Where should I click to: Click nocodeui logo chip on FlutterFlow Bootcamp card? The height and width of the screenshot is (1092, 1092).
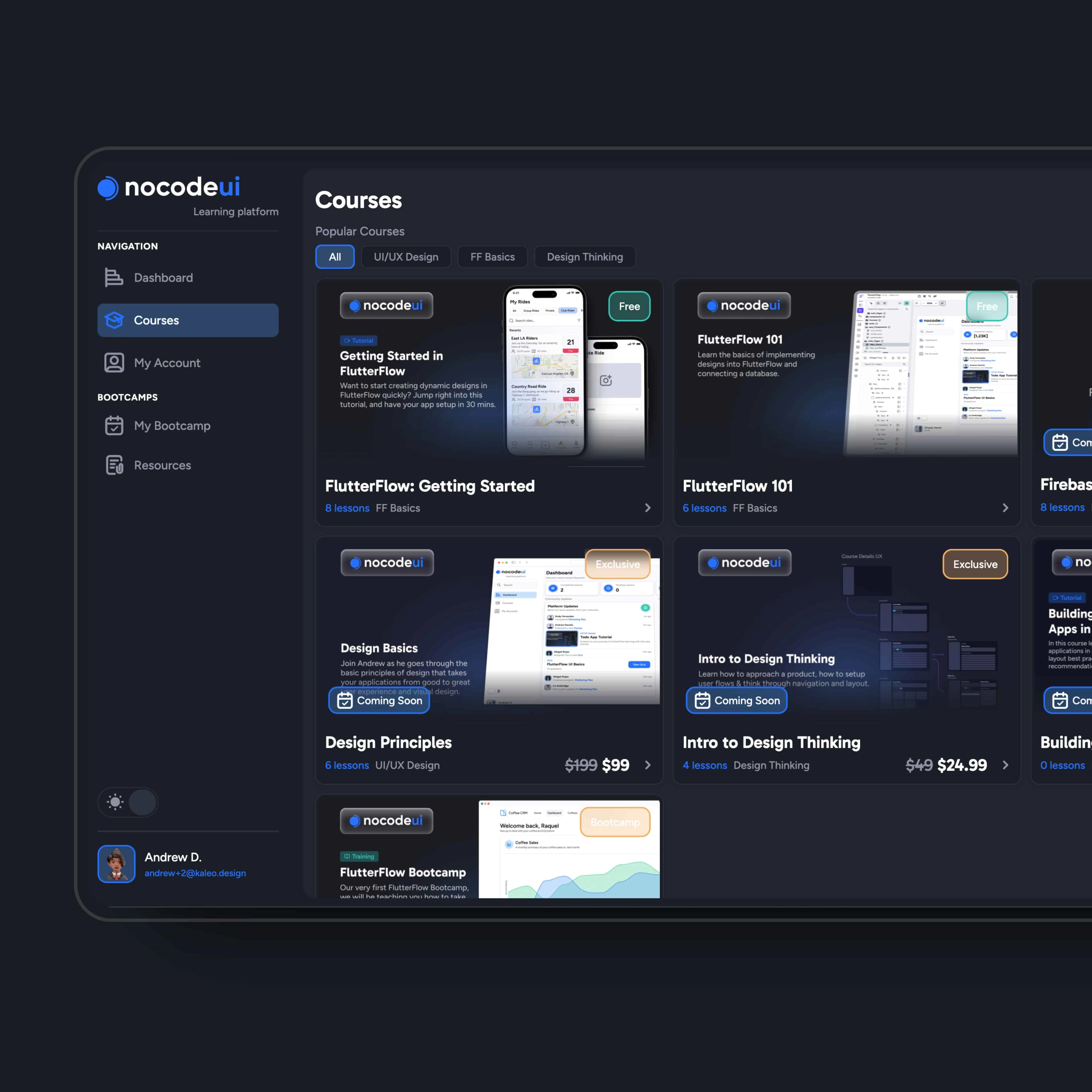[x=387, y=821]
